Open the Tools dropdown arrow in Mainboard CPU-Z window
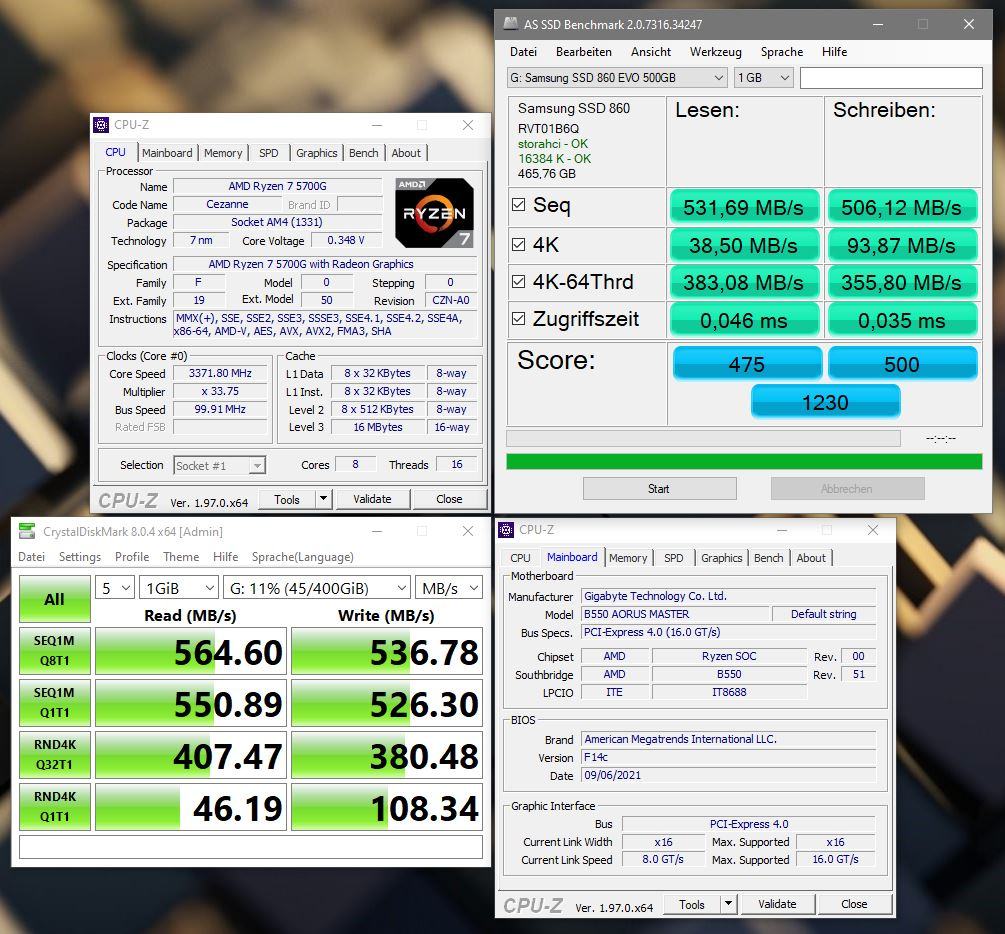The width and height of the screenshot is (1005, 934). [x=728, y=904]
